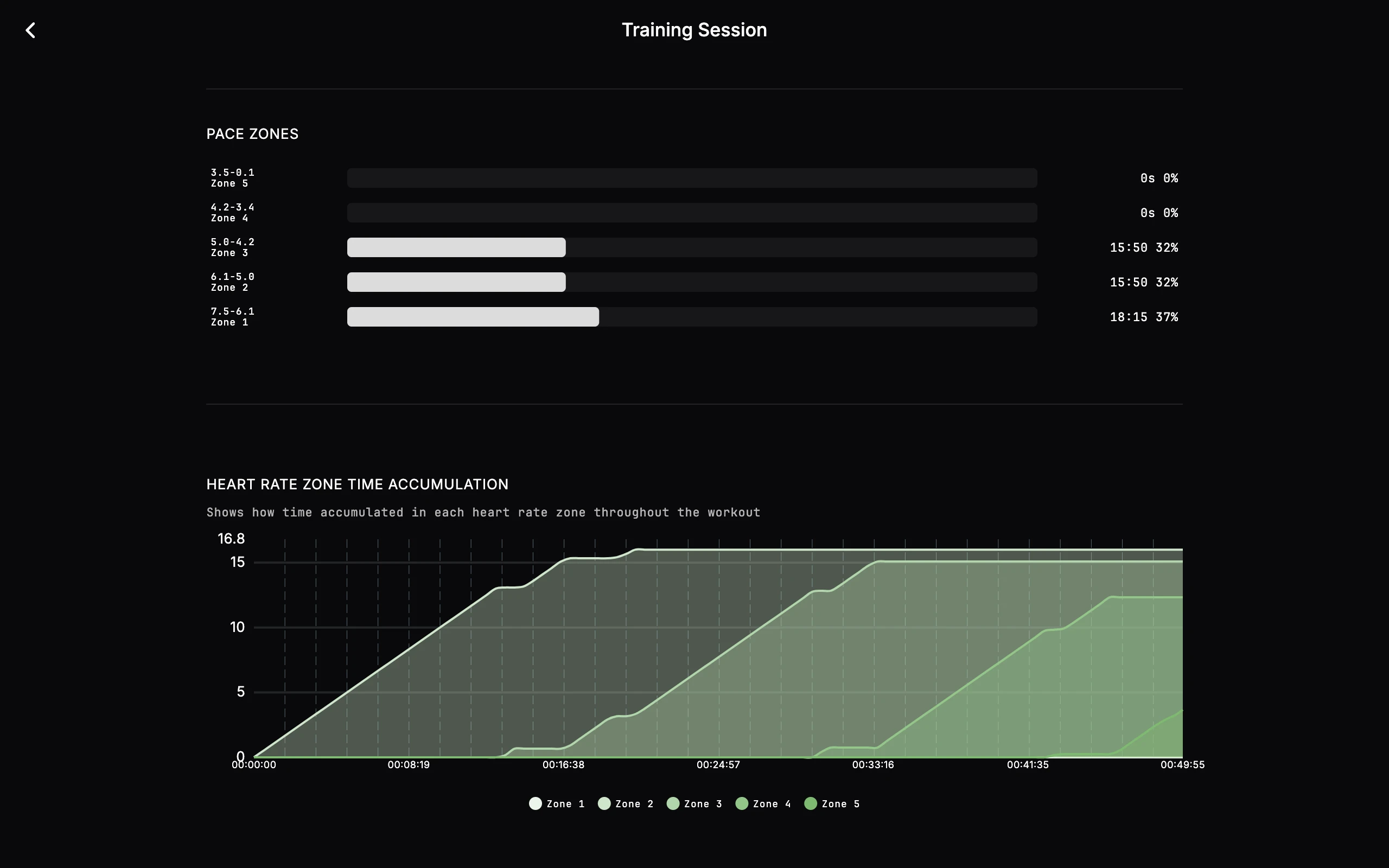
Task: Click the 00:08:19 time axis label
Action: pyautogui.click(x=409, y=765)
